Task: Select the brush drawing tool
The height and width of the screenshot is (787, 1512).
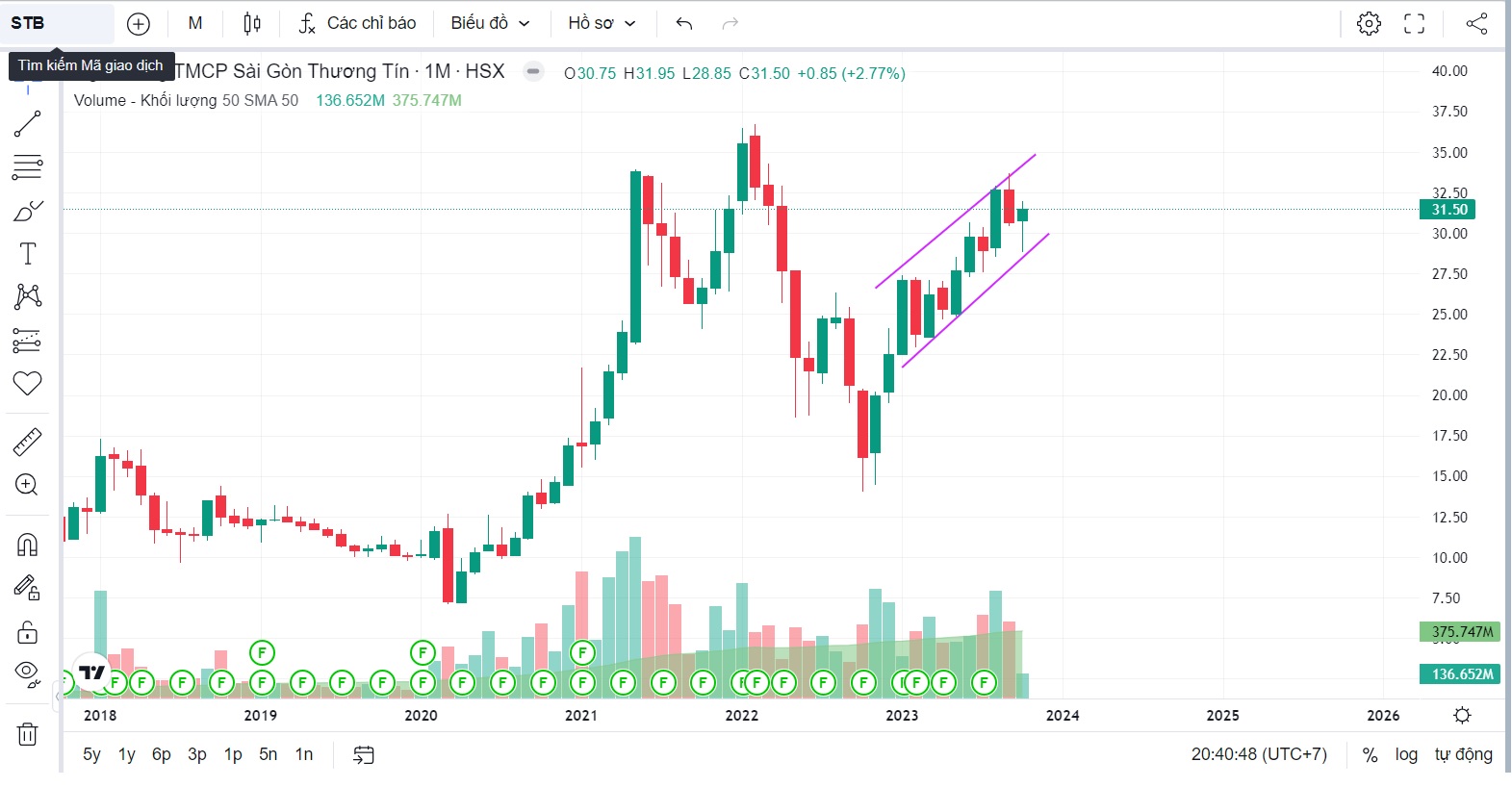Action: pyautogui.click(x=27, y=211)
